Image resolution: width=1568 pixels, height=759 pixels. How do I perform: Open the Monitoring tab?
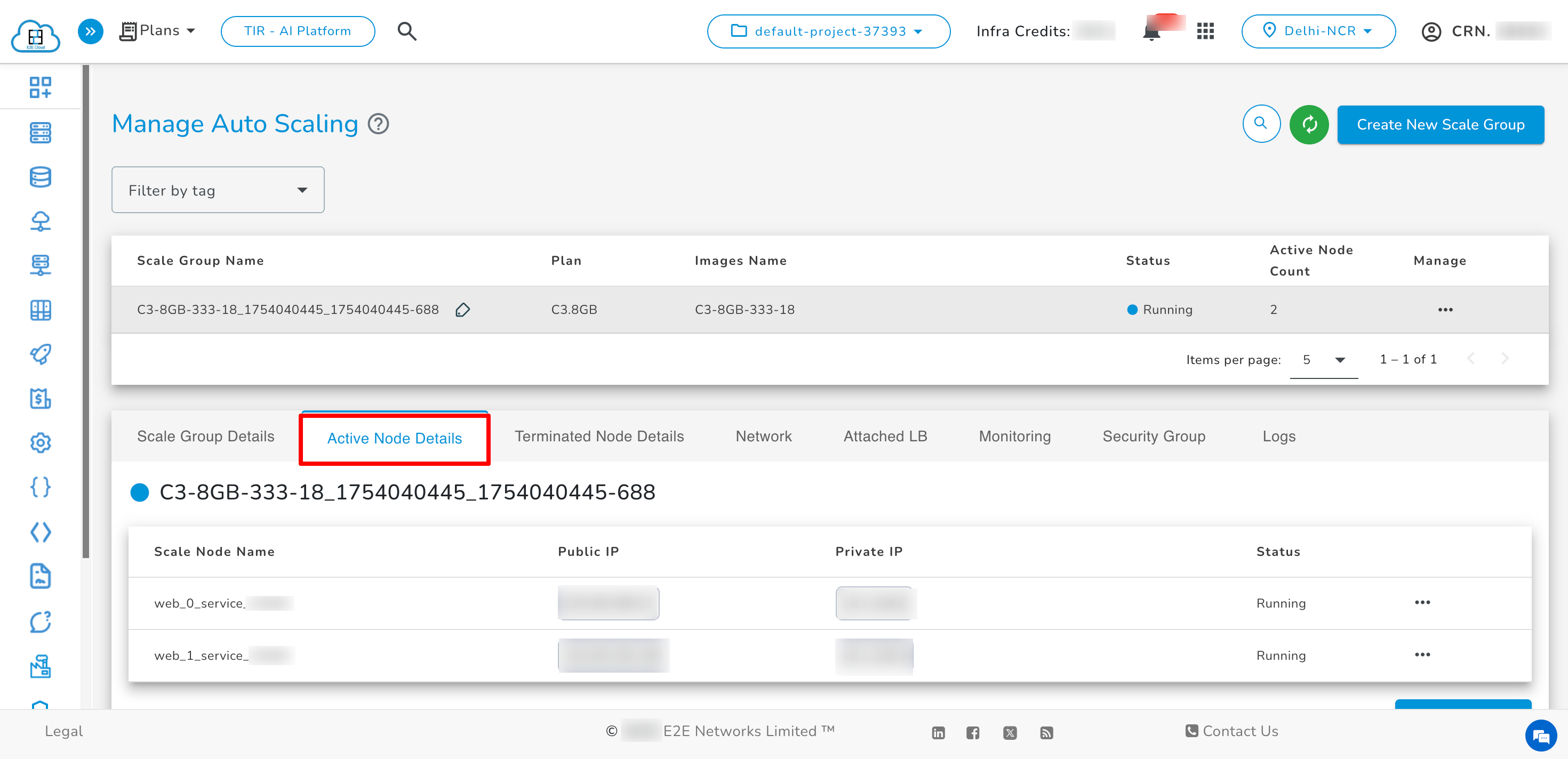[x=1014, y=436]
